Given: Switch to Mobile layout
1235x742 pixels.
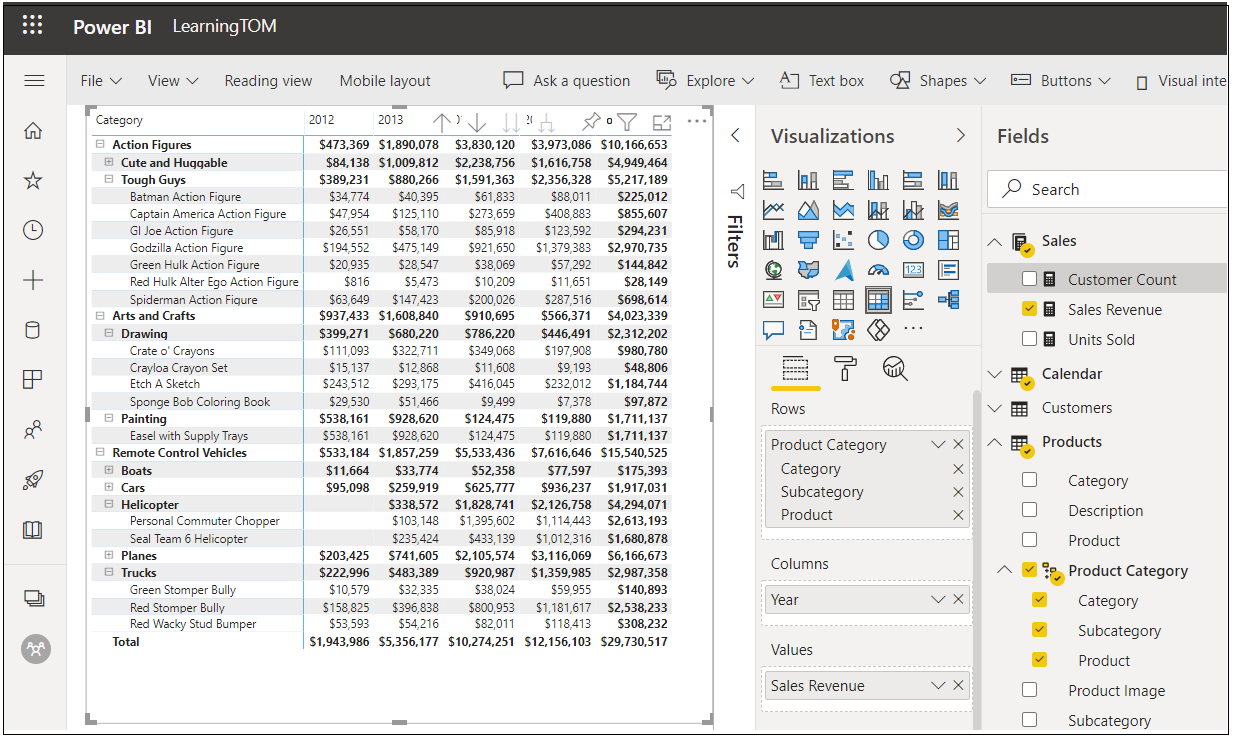Looking at the screenshot, I should (384, 80).
